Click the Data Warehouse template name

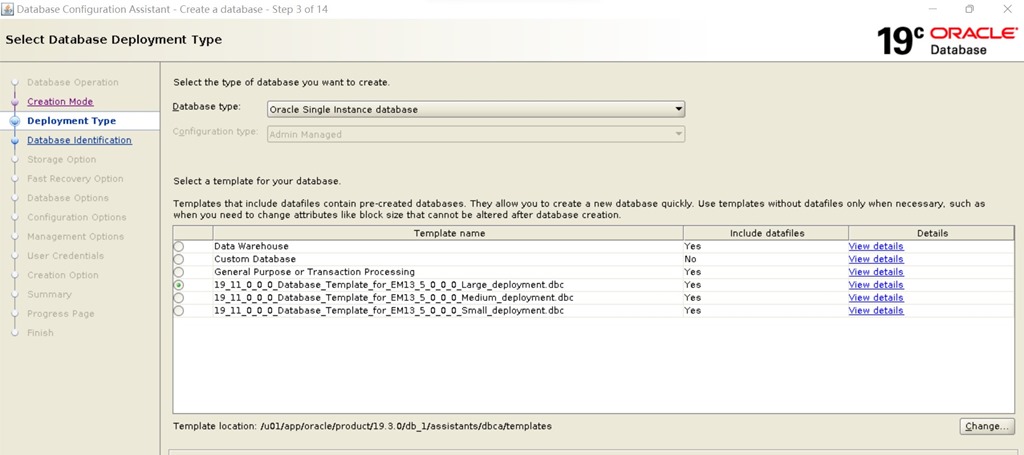(251, 246)
